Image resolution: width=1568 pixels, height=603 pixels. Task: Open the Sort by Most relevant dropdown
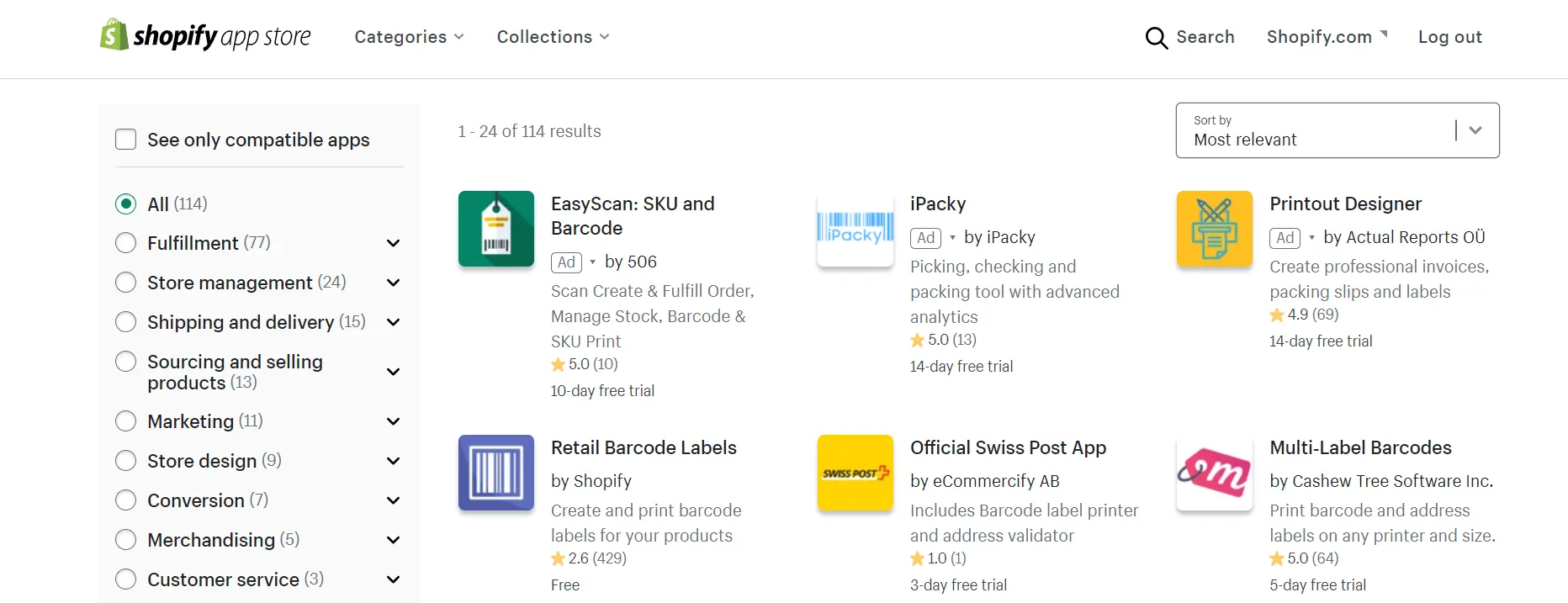click(1338, 130)
